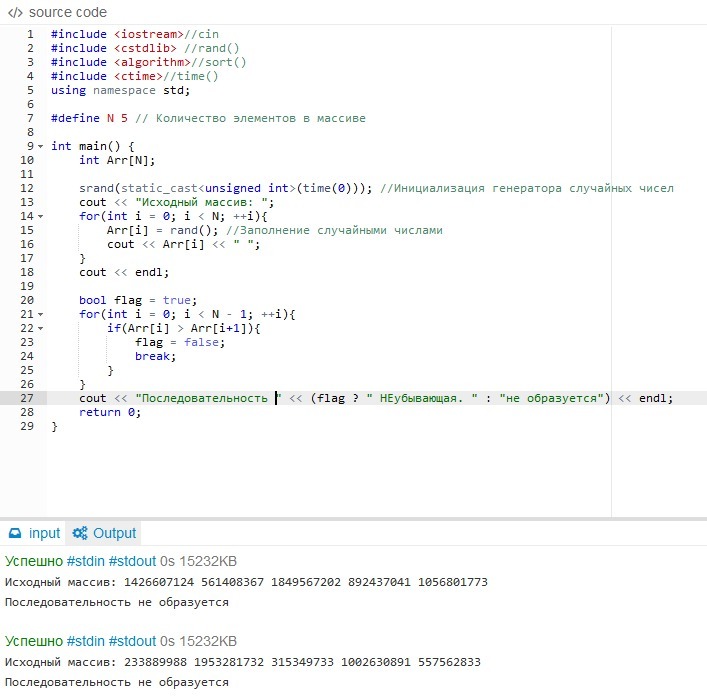The height and width of the screenshot is (697, 707).
Task: Click the 'if(Arr[i] > Arr[i+1]){' line
Action: click(184, 328)
